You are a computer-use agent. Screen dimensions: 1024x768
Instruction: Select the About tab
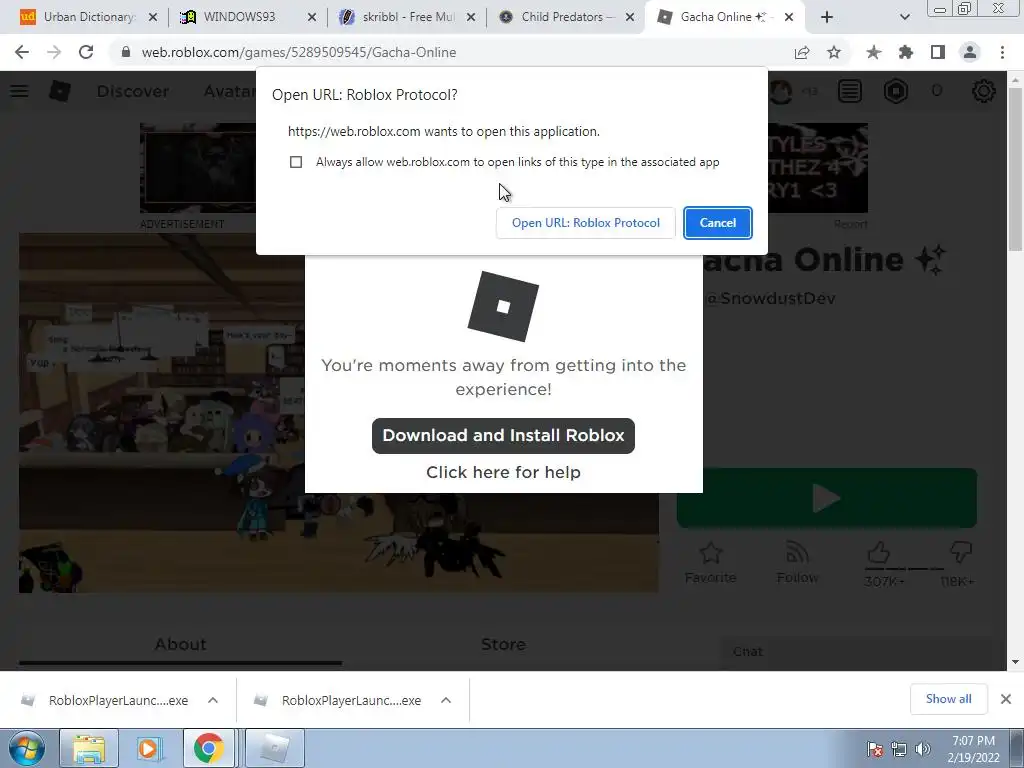pyautogui.click(x=180, y=645)
